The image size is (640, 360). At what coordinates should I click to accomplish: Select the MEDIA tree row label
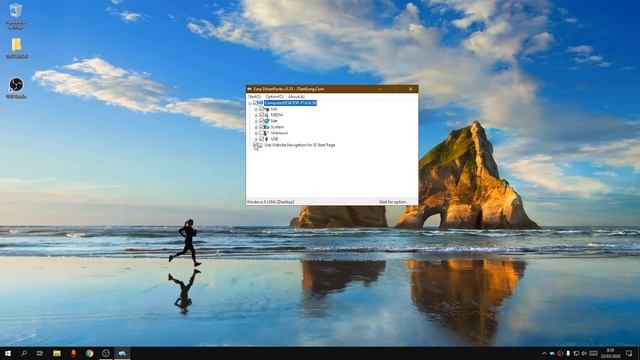click(277, 115)
